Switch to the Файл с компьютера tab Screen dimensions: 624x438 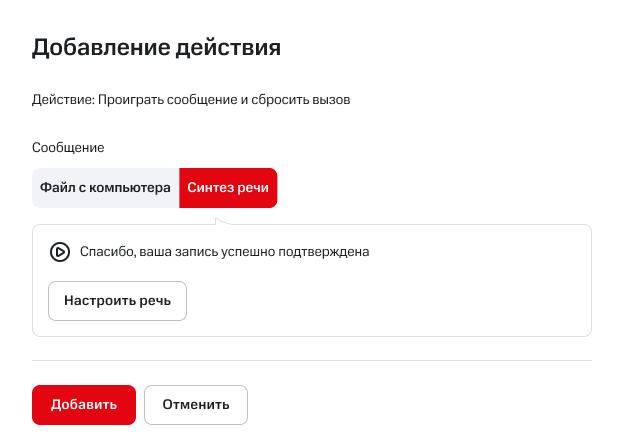click(x=105, y=188)
